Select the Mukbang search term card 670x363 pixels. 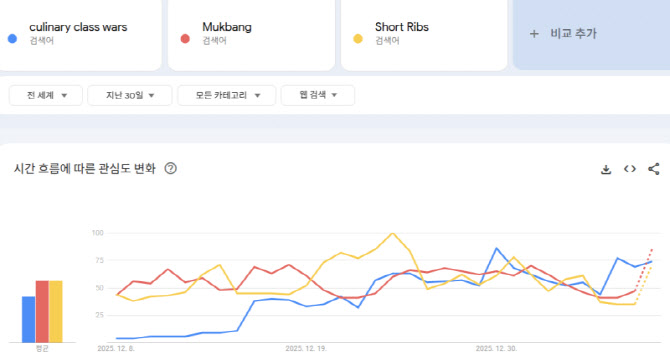(x=251, y=34)
